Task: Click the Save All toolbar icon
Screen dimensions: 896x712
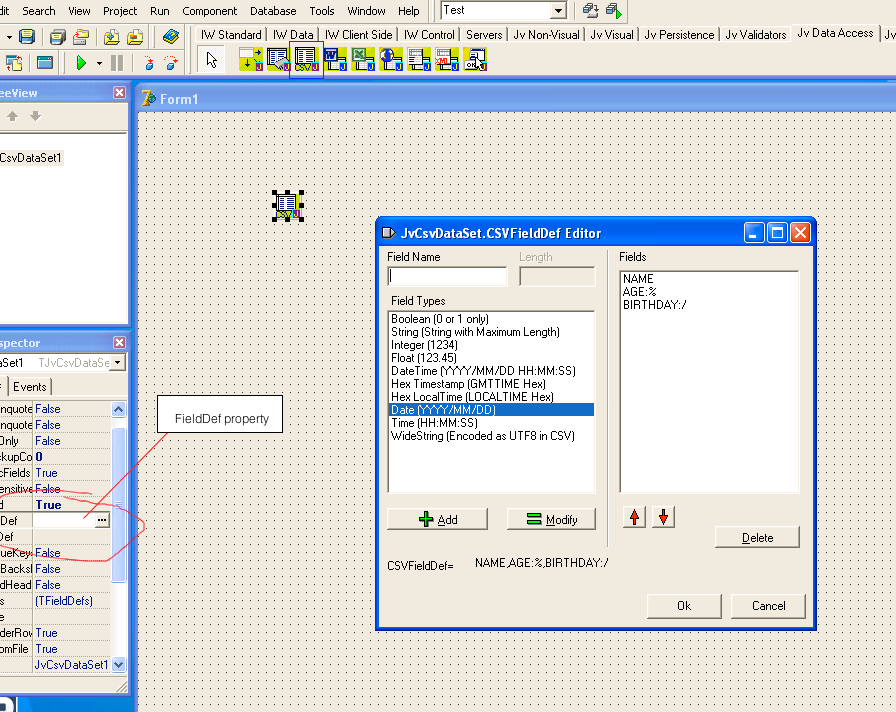Action: [57, 37]
